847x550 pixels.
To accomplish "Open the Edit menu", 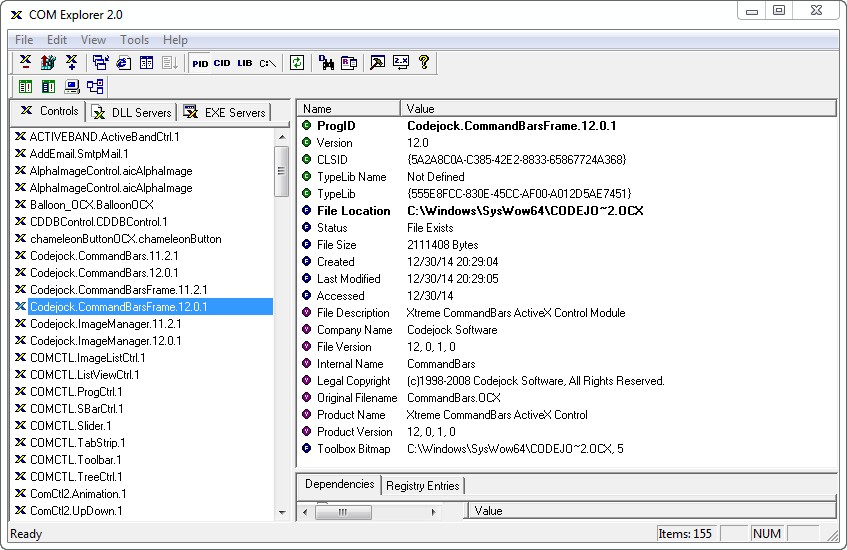I will point(57,40).
